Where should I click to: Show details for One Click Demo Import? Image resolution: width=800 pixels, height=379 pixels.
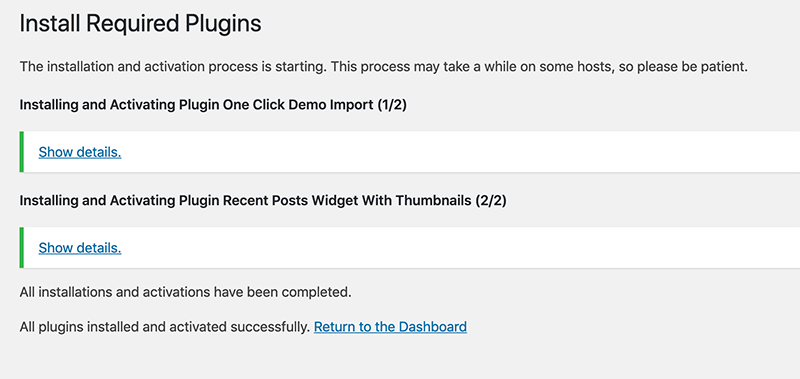[80, 152]
